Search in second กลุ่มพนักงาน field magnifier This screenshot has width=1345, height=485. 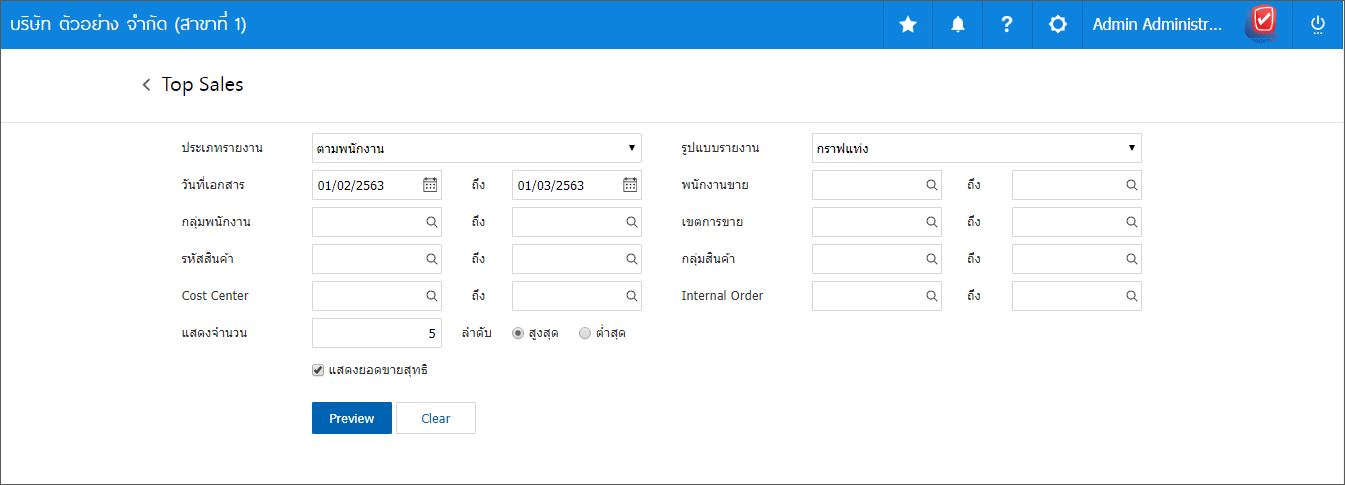coord(631,222)
